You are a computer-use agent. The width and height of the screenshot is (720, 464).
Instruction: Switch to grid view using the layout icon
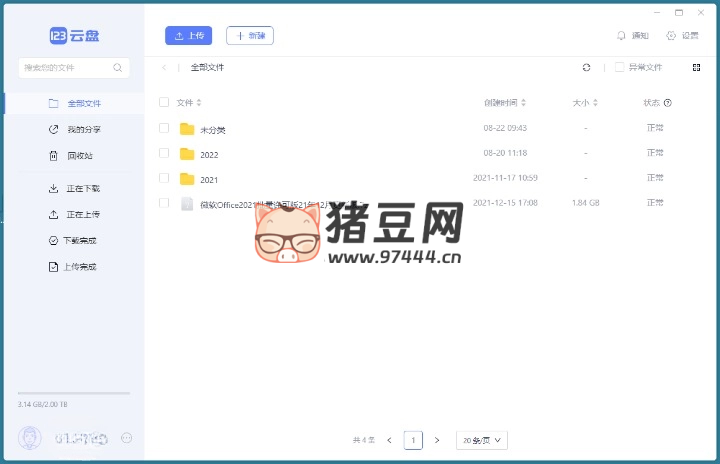coord(696,67)
